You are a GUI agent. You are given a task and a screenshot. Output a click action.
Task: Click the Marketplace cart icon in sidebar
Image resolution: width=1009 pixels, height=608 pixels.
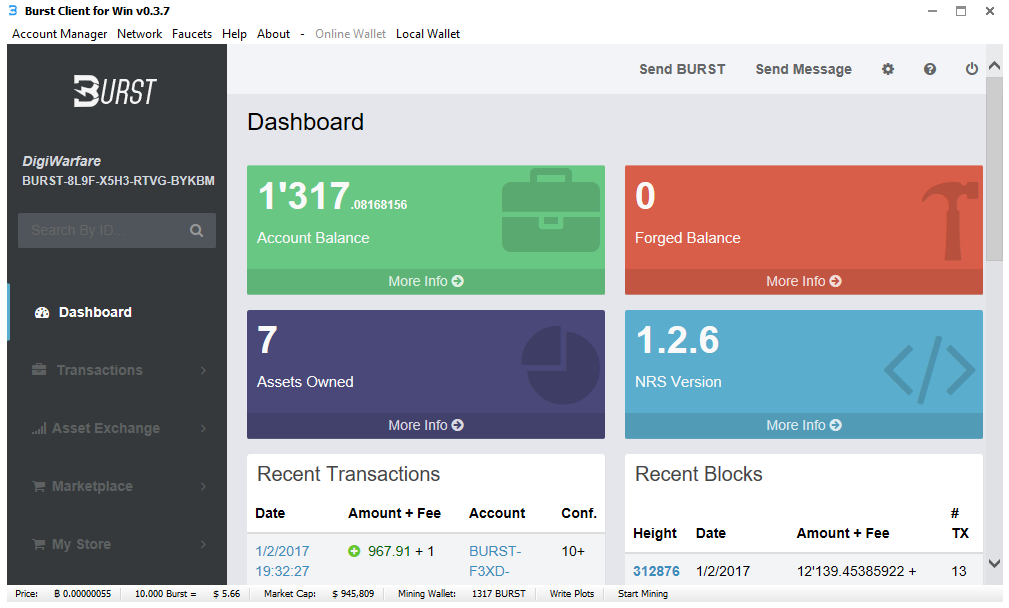39,486
